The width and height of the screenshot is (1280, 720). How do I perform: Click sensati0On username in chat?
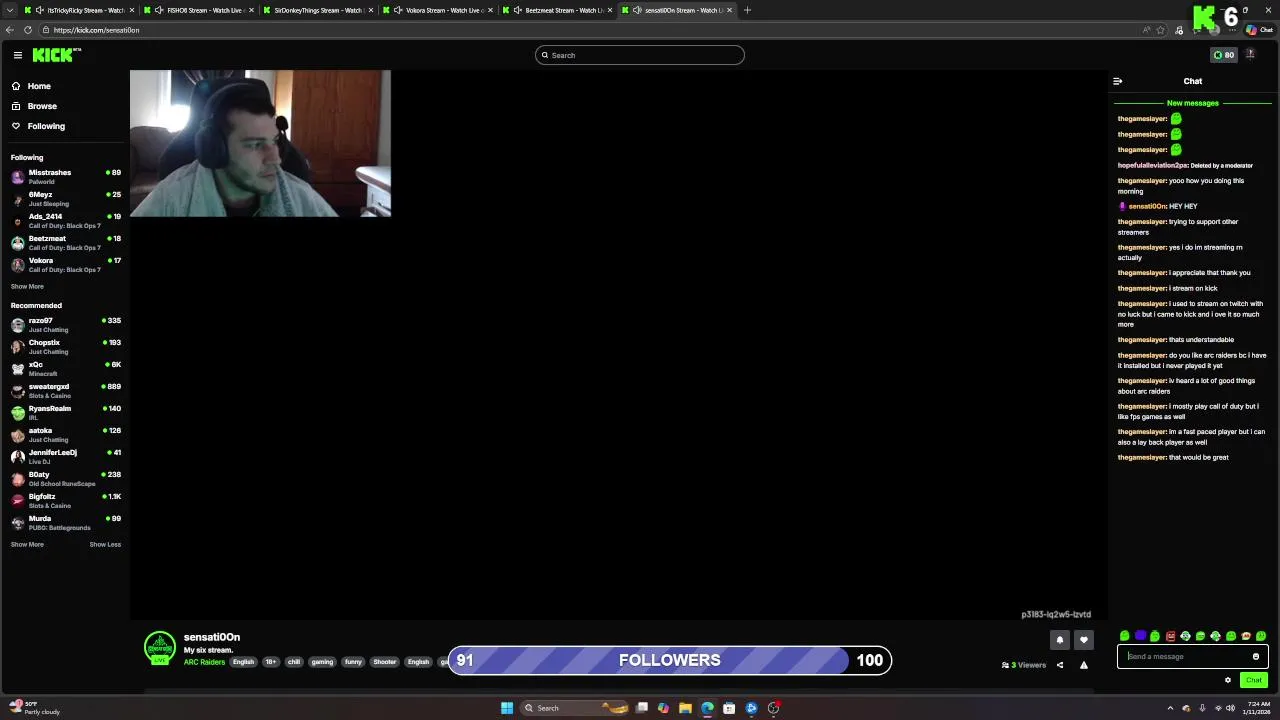(1147, 206)
